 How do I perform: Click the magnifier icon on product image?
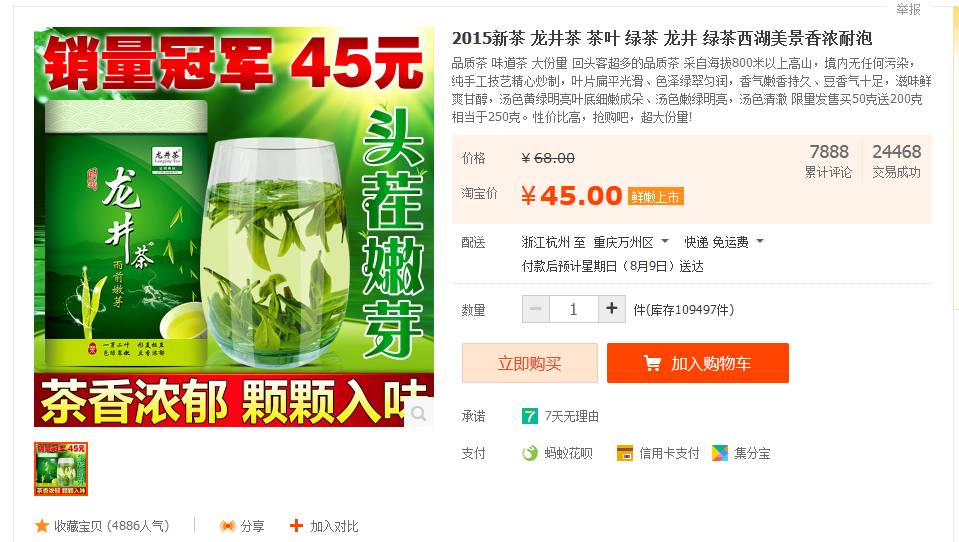420,414
